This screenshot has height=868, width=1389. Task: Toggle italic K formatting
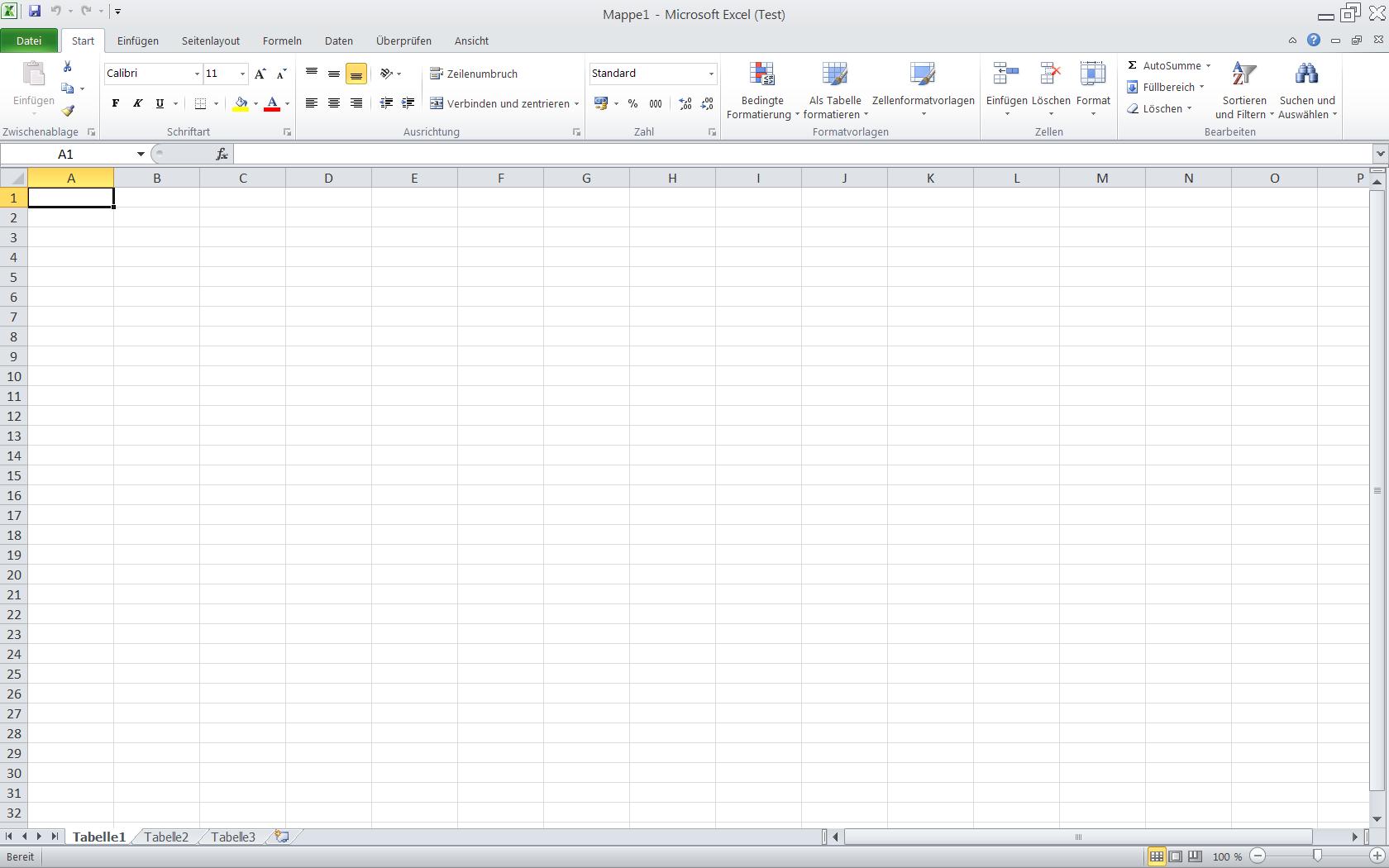click(x=137, y=104)
